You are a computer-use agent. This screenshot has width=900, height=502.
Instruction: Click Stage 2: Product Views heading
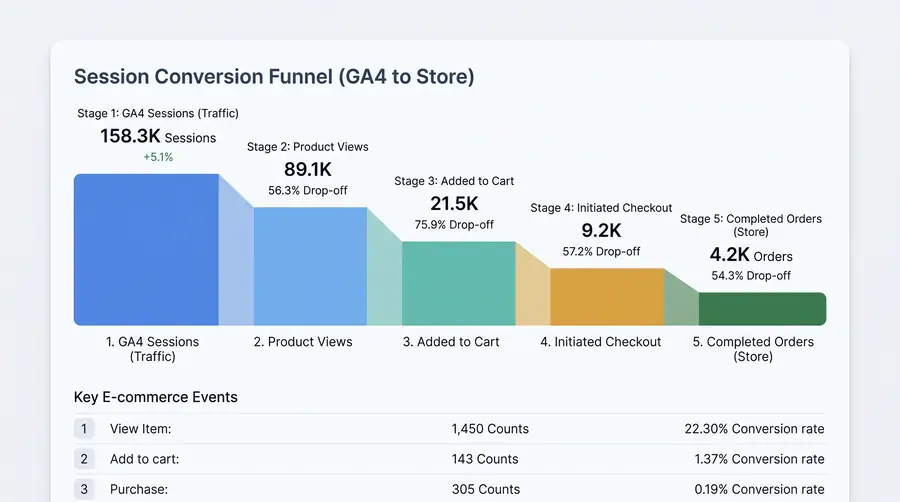(x=308, y=147)
